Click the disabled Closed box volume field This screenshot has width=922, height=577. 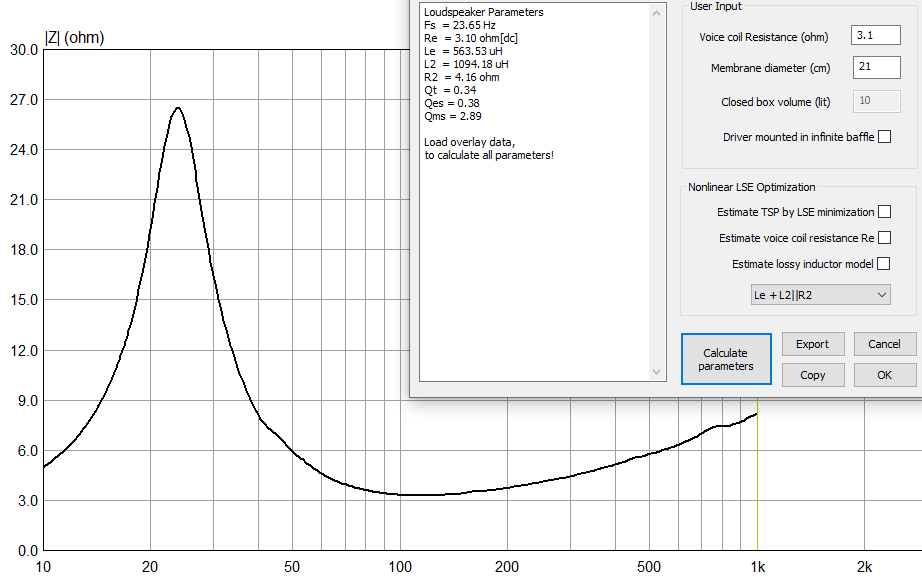click(876, 101)
